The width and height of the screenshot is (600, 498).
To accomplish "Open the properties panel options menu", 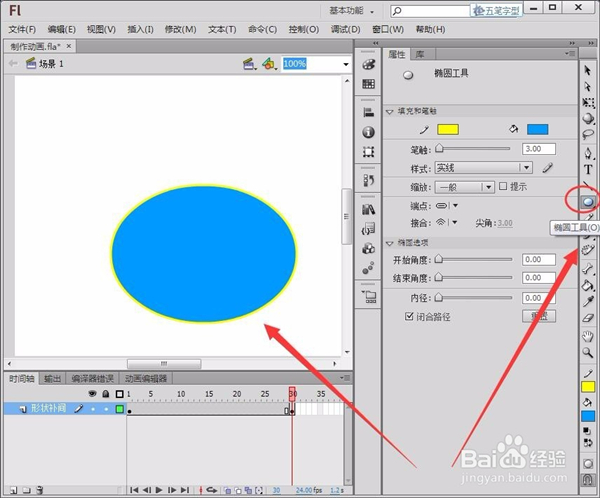I will (570, 54).
